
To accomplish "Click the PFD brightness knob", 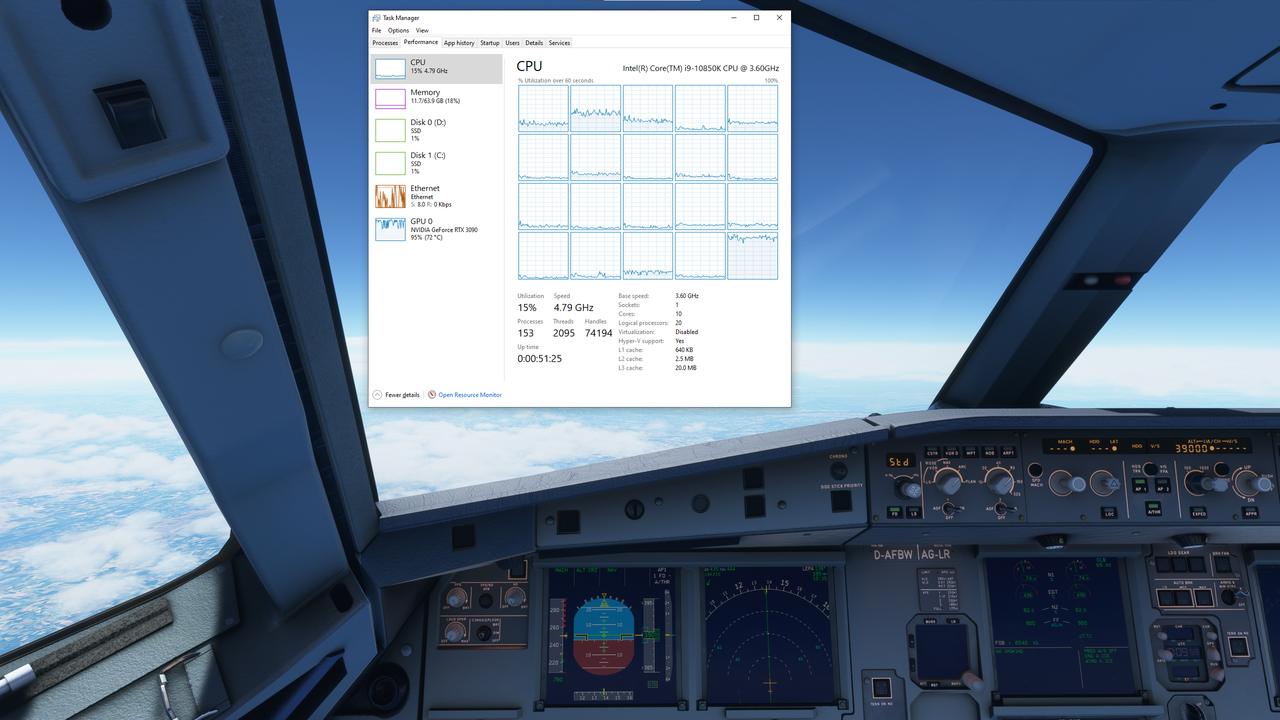I will coord(457,598).
